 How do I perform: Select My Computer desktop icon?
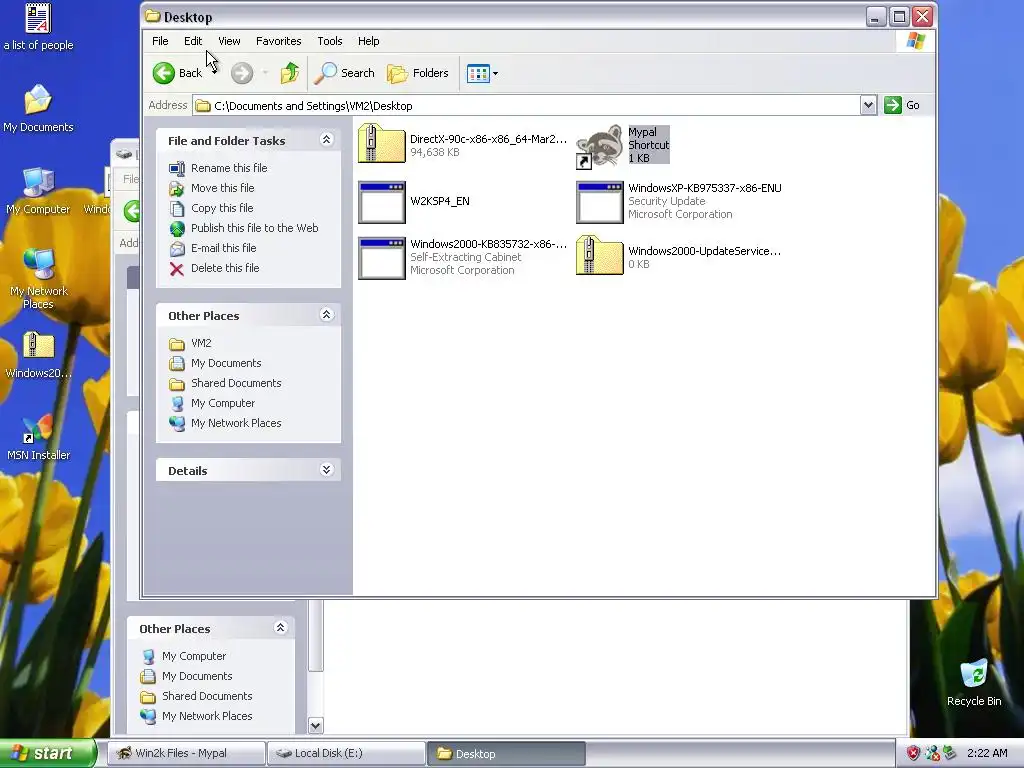[38, 191]
